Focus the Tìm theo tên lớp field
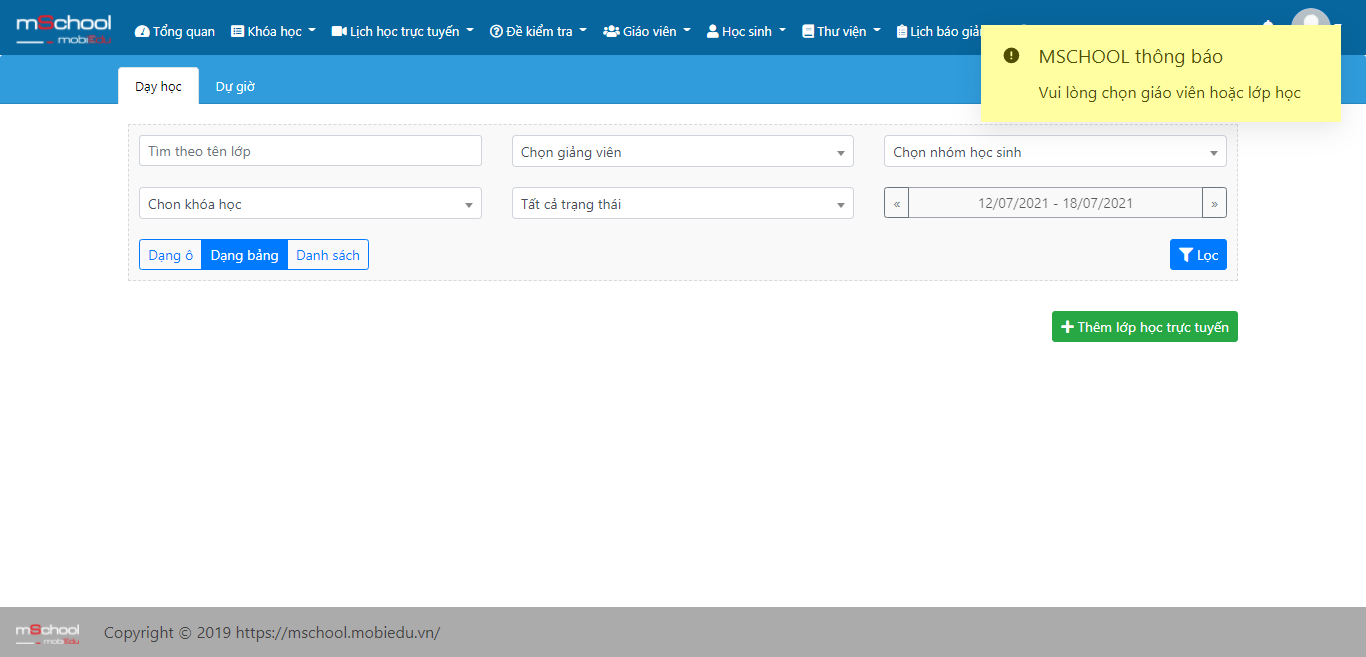This screenshot has height=657, width=1366. (x=310, y=151)
